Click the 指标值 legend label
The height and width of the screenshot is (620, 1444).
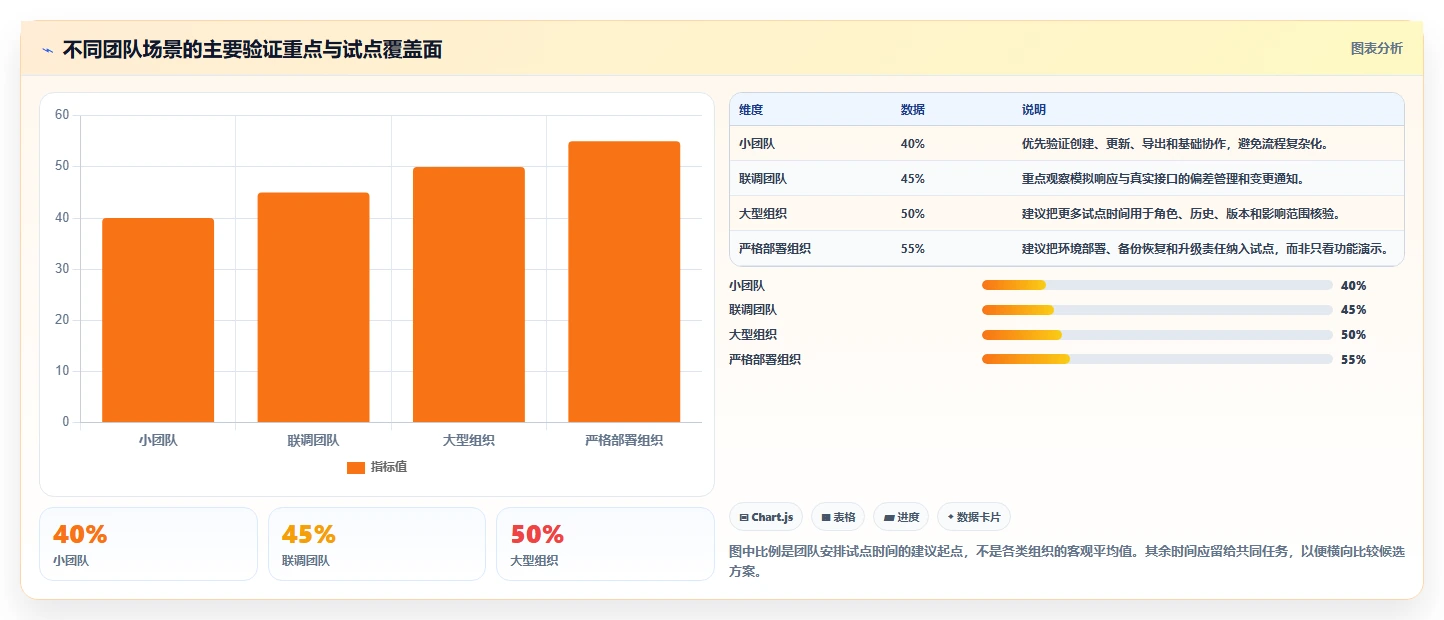(x=389, y=467)
